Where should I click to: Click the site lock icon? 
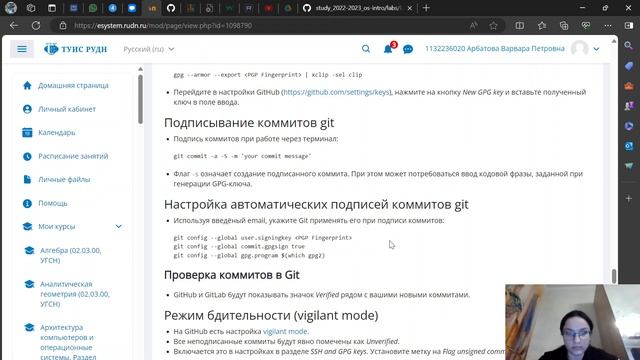pos(62,25)
